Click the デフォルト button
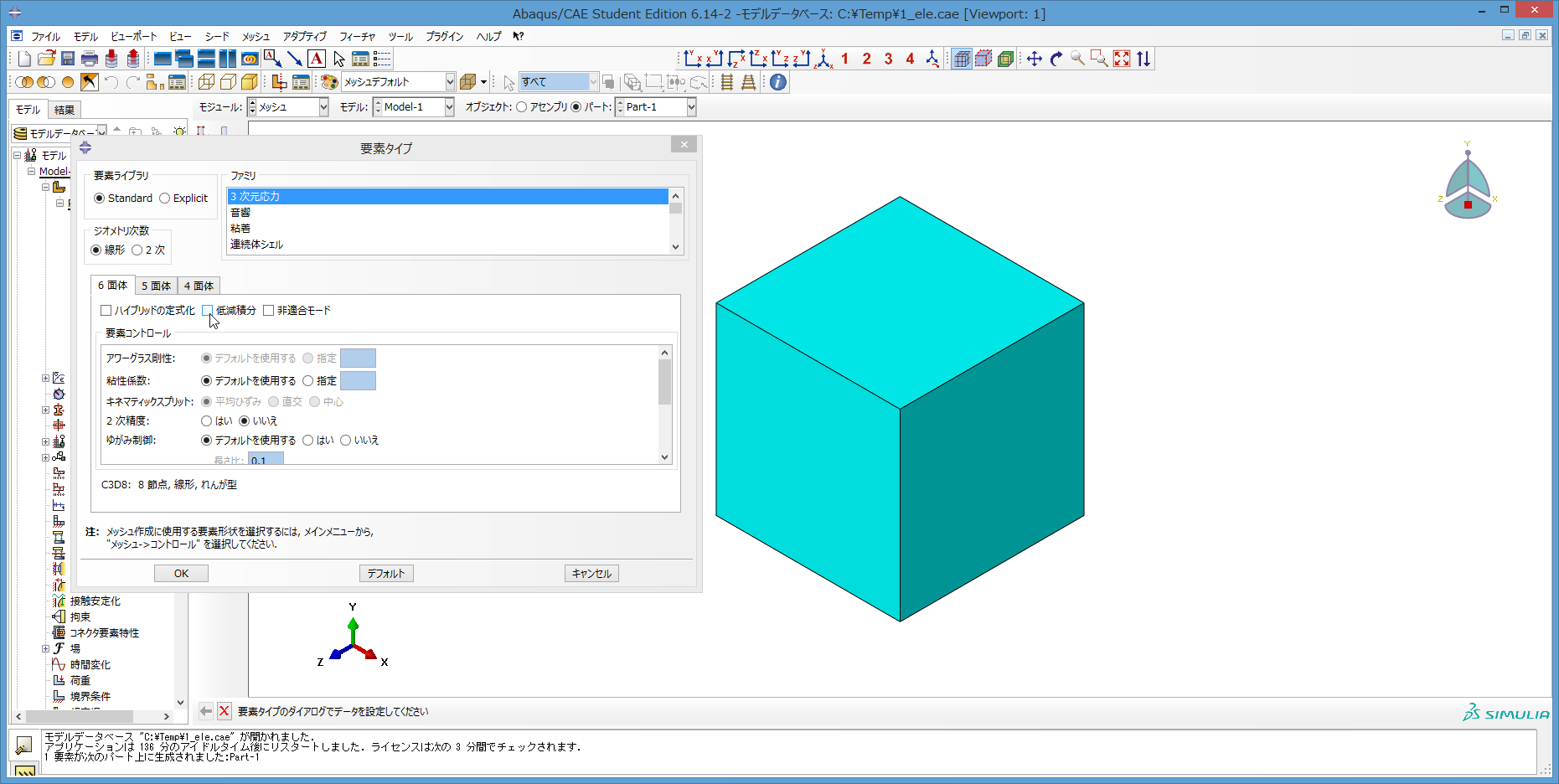Viewport: 1559px width, 784px height. coord(386,574)
